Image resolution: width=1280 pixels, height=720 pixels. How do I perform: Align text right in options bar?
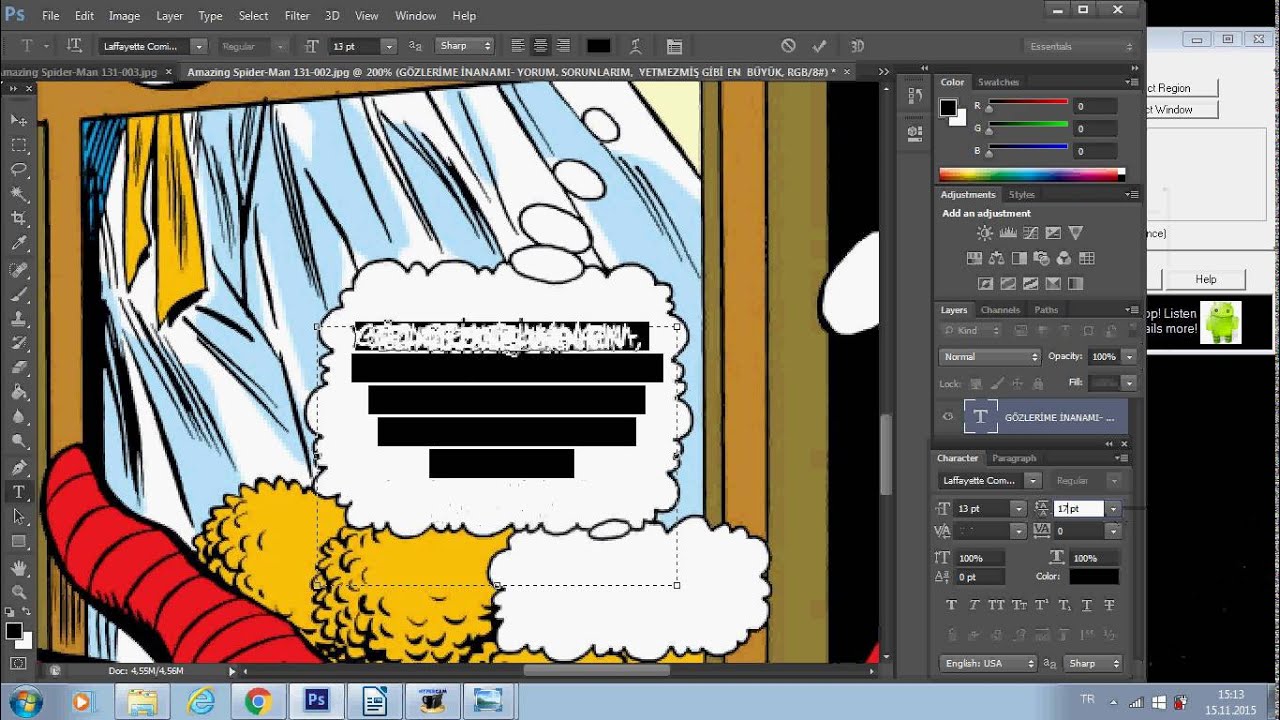tap(563, 46)
